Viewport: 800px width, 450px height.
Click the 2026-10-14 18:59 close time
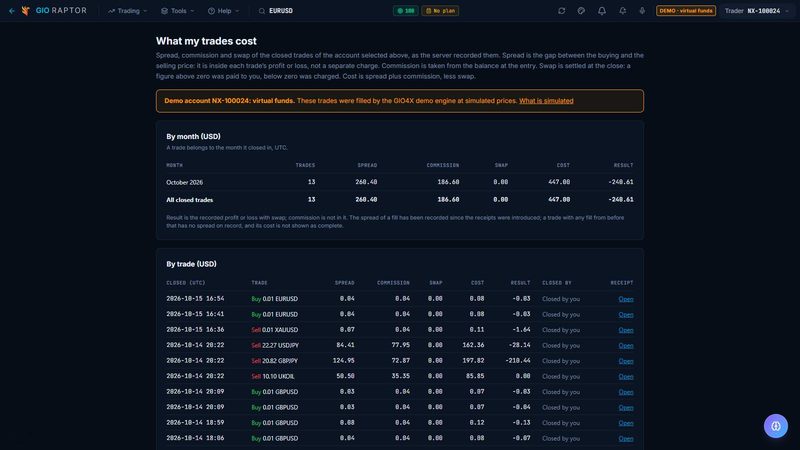click(195, 423)
